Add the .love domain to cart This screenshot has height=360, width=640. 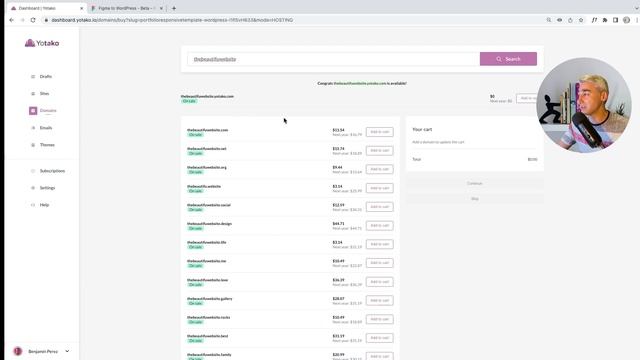coord(380,282)
